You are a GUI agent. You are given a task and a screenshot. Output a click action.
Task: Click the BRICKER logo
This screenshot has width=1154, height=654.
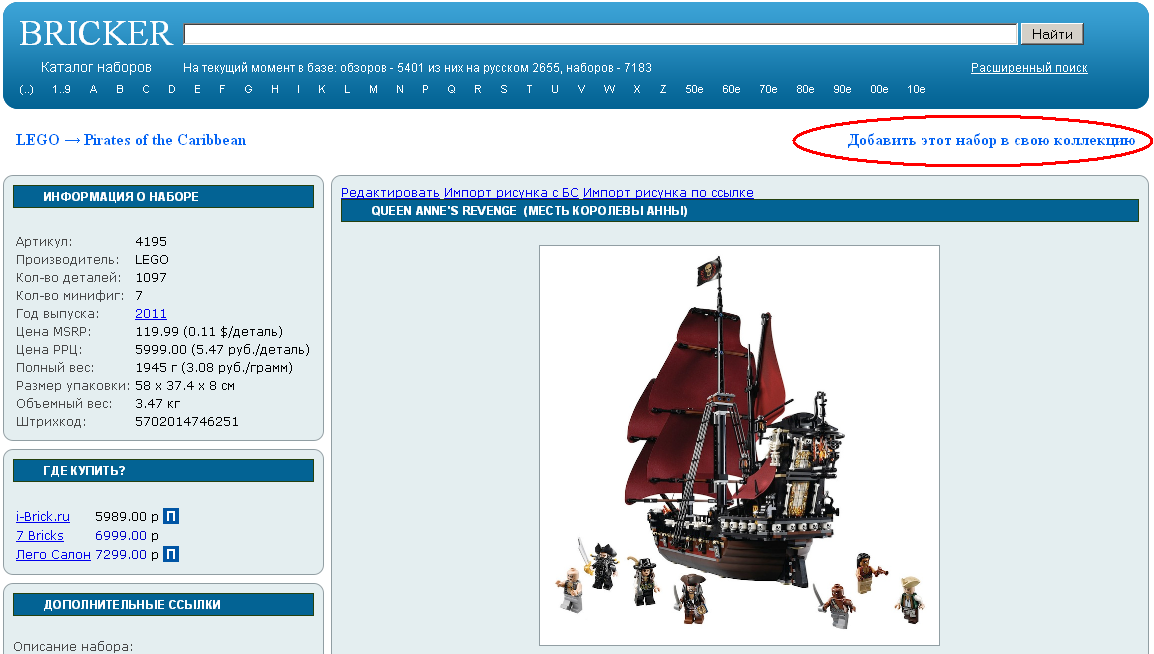point(96,34)
